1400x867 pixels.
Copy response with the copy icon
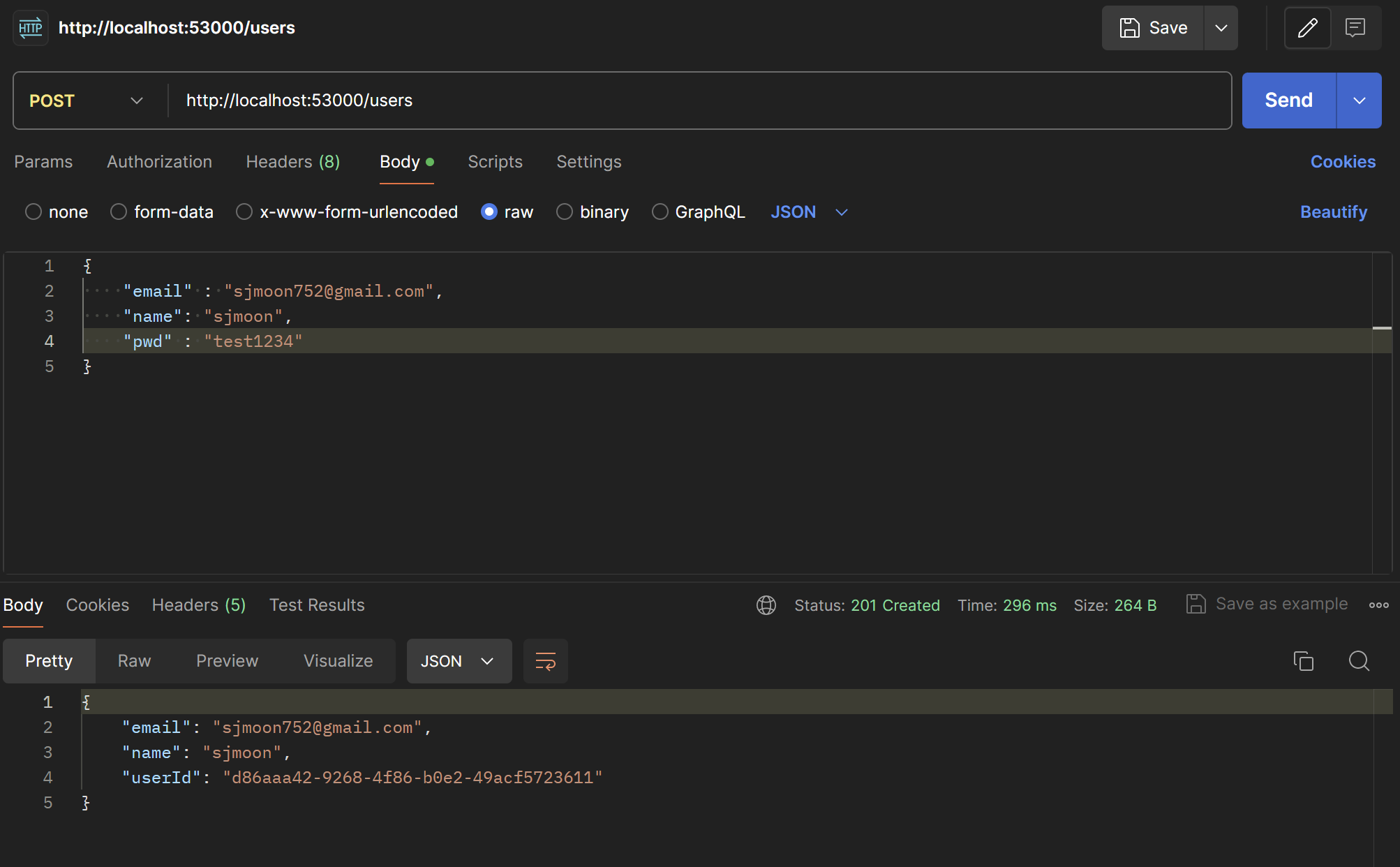[x=1303, y=660]
